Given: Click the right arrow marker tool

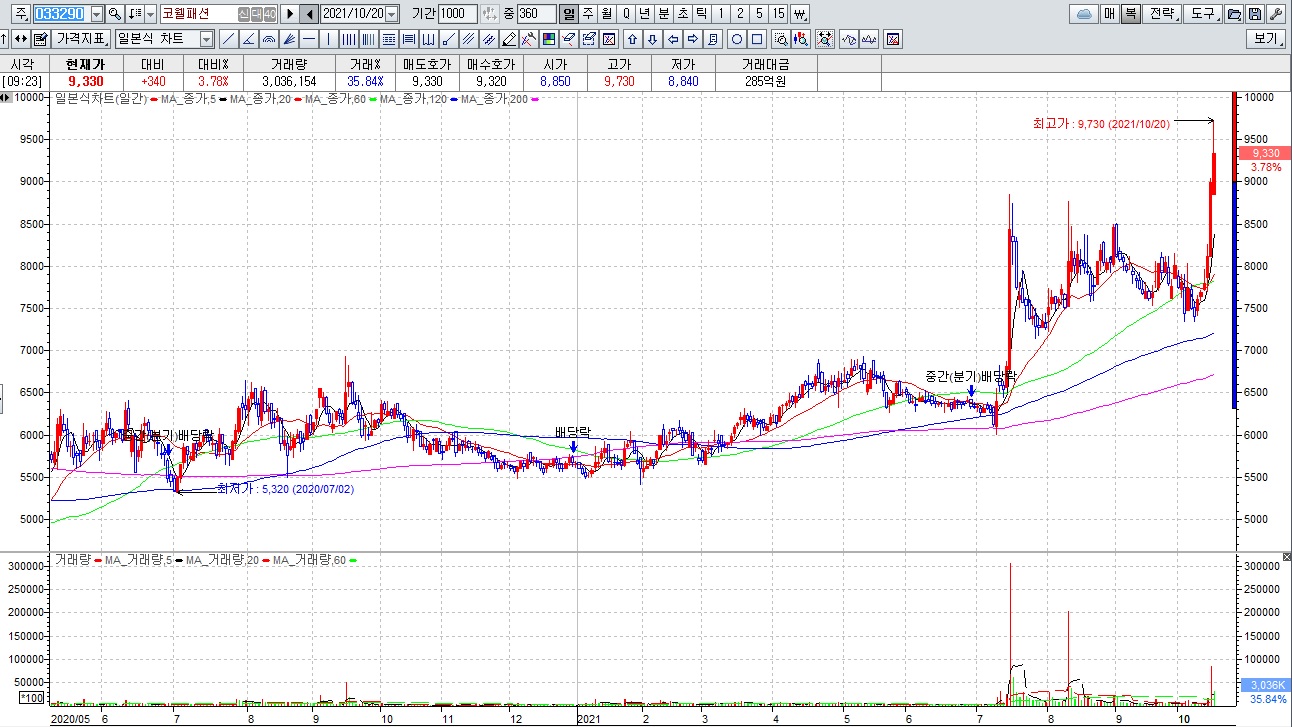Looking at the screenshot, I should 692,39.
